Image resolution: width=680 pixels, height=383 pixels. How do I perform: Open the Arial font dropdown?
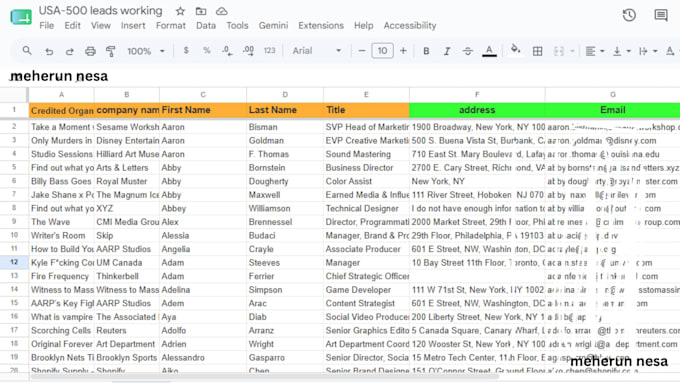[317, 51]
